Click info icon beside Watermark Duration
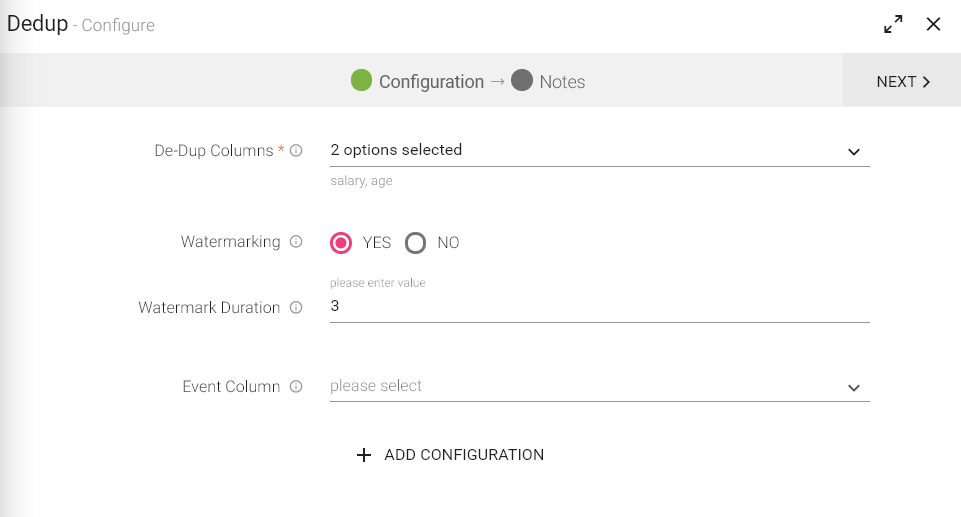 pos(296,308)
